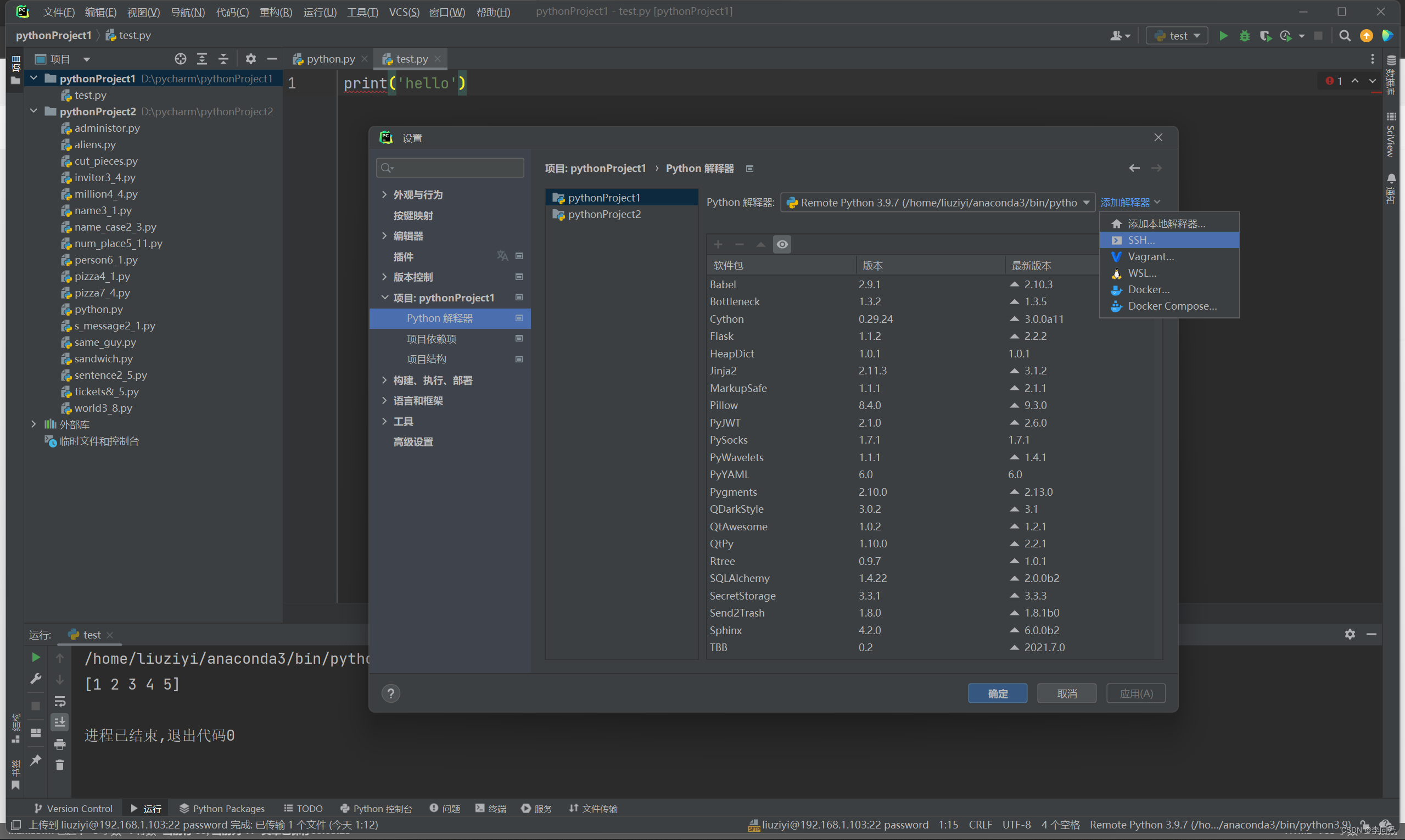Click the 取消 button
This screenshot has height=840, width=1405.
(x=1066, y=693)
